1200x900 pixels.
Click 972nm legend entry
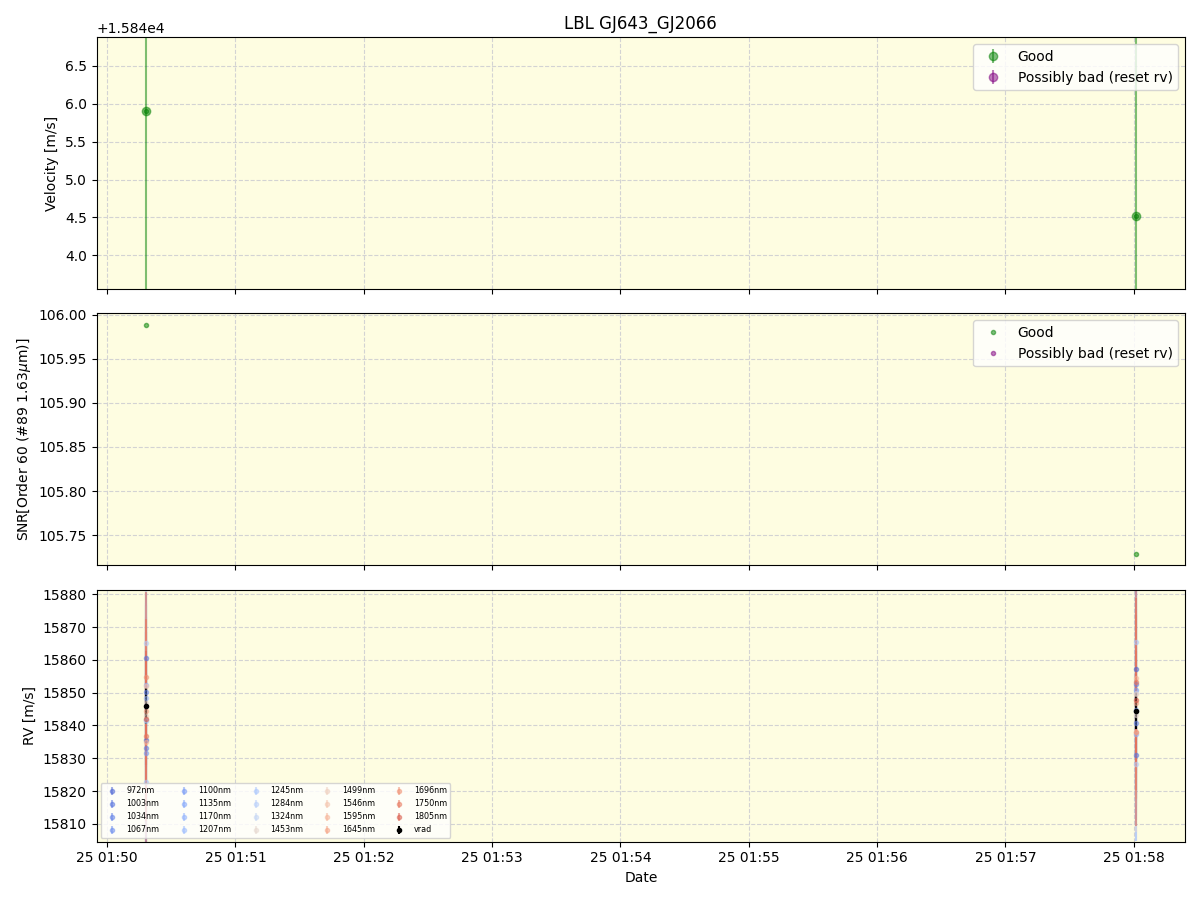click(131, 790)
